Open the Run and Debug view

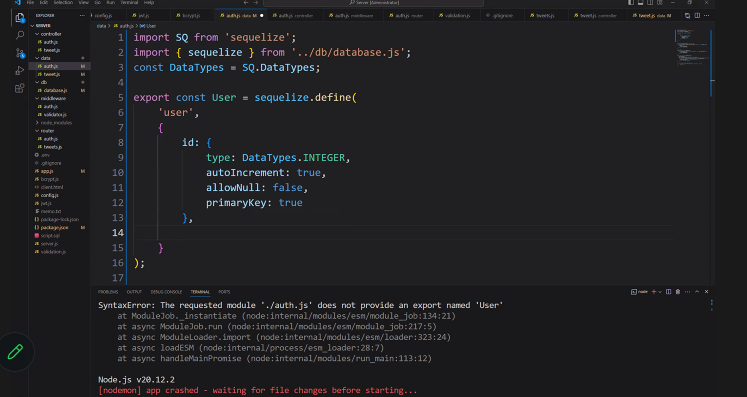(20, 71)
